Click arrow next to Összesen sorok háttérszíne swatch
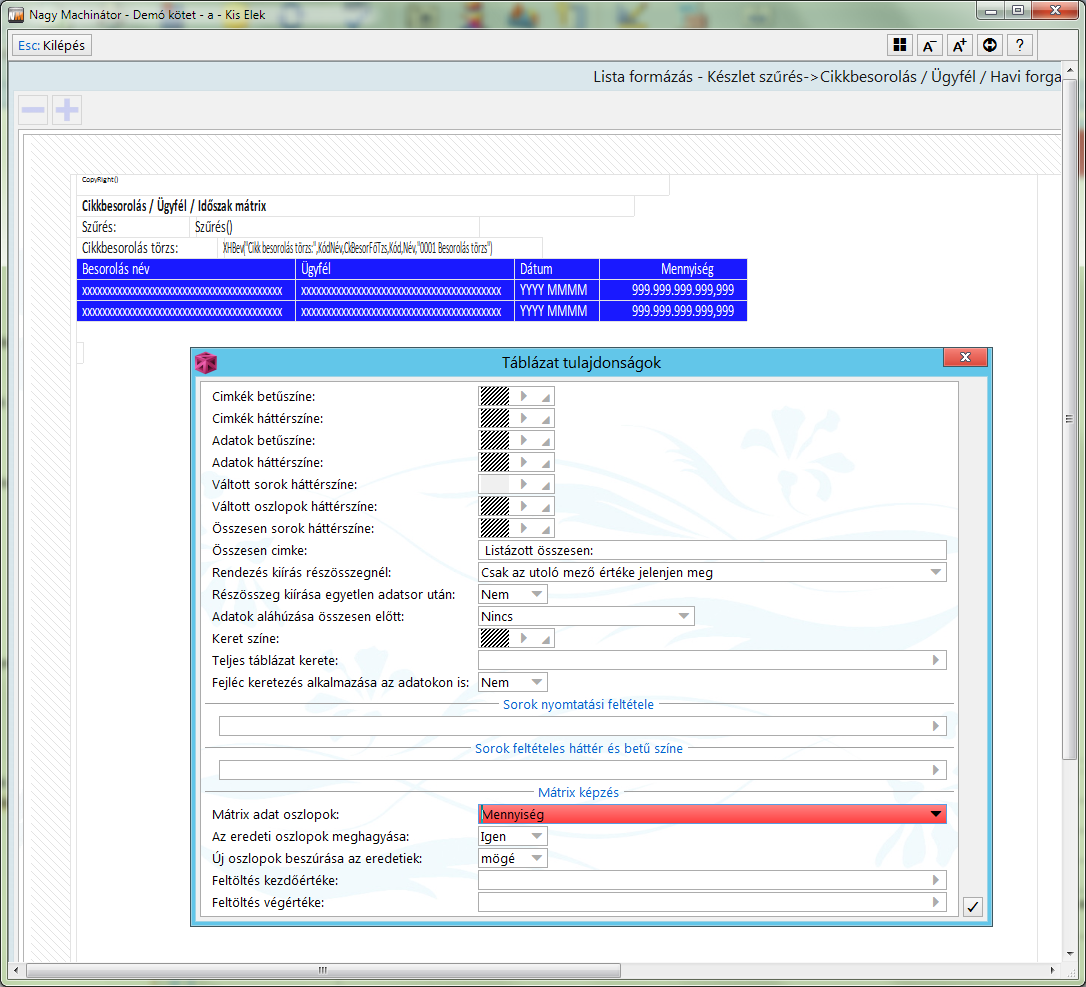The image size is (1086, 987). click(524, 528)
